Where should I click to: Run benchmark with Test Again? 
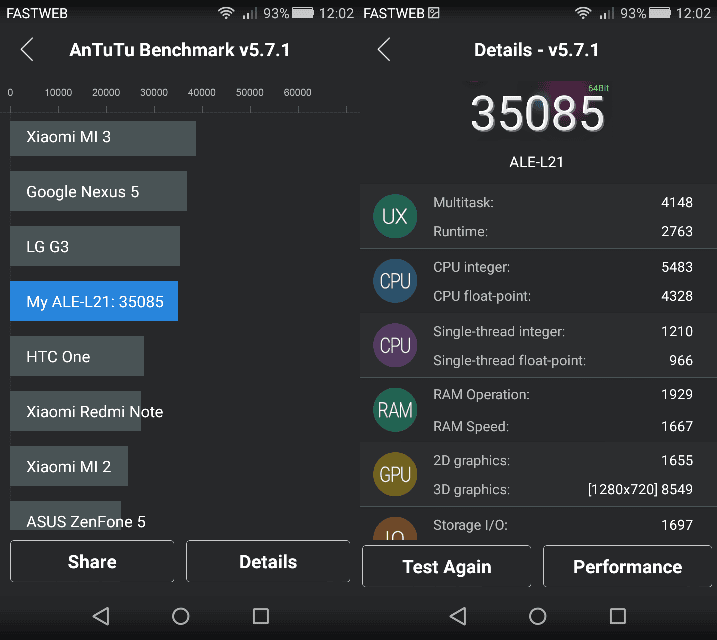[446, 567]
